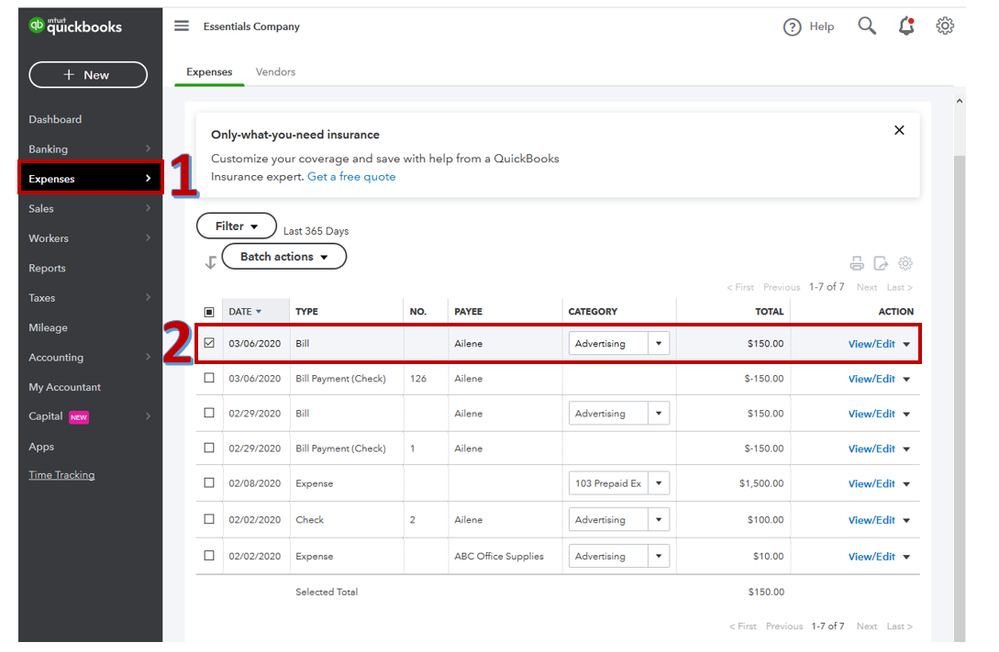Click the scrollbar up arrow
Image resolution: width=999 pixels, height=652 pixels.
pos(959,101)
